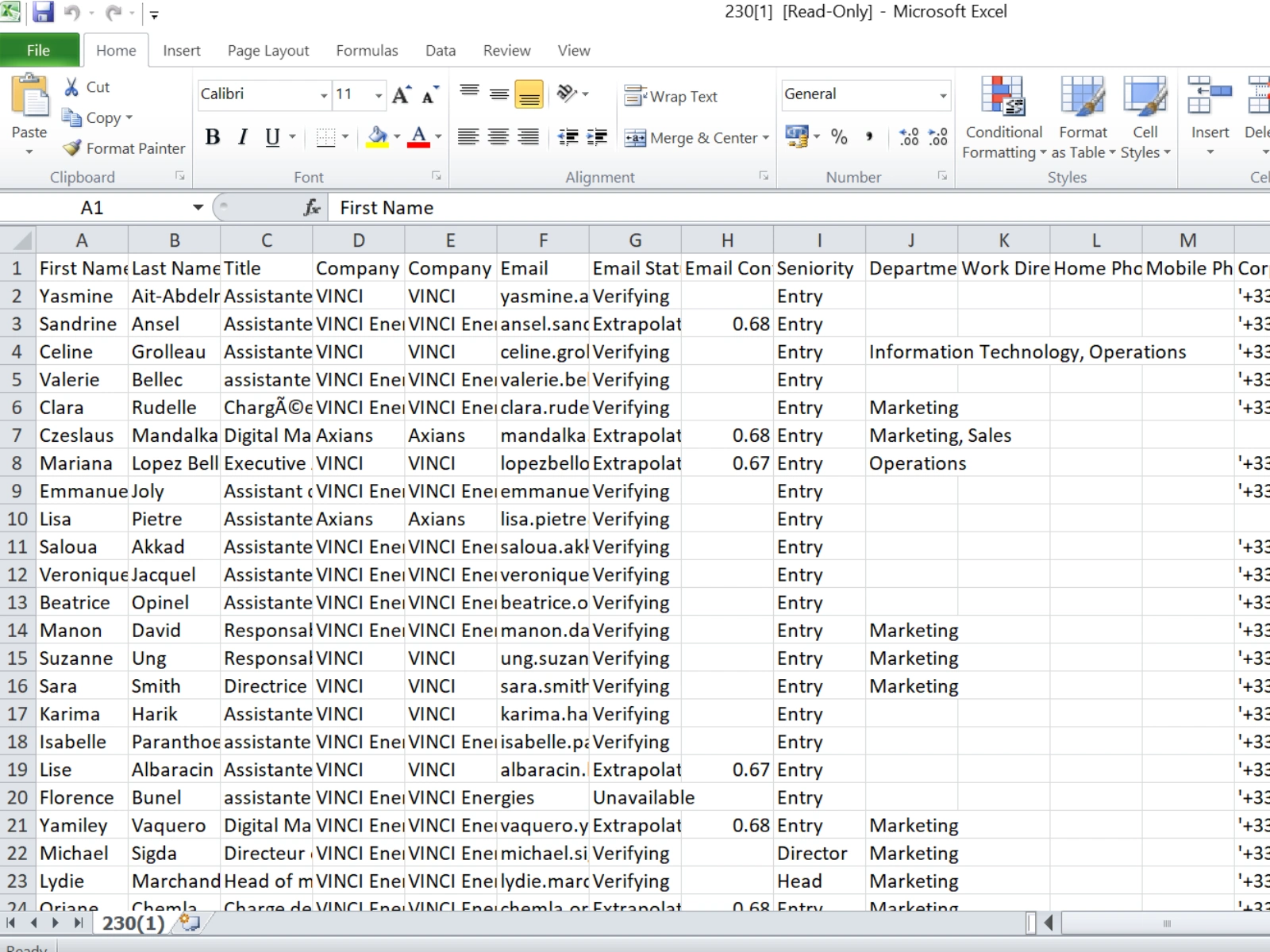The height and width of the screenshot is (952, 1270).
Task: Switch to the Formulas tab
Action: pos(367,51)
